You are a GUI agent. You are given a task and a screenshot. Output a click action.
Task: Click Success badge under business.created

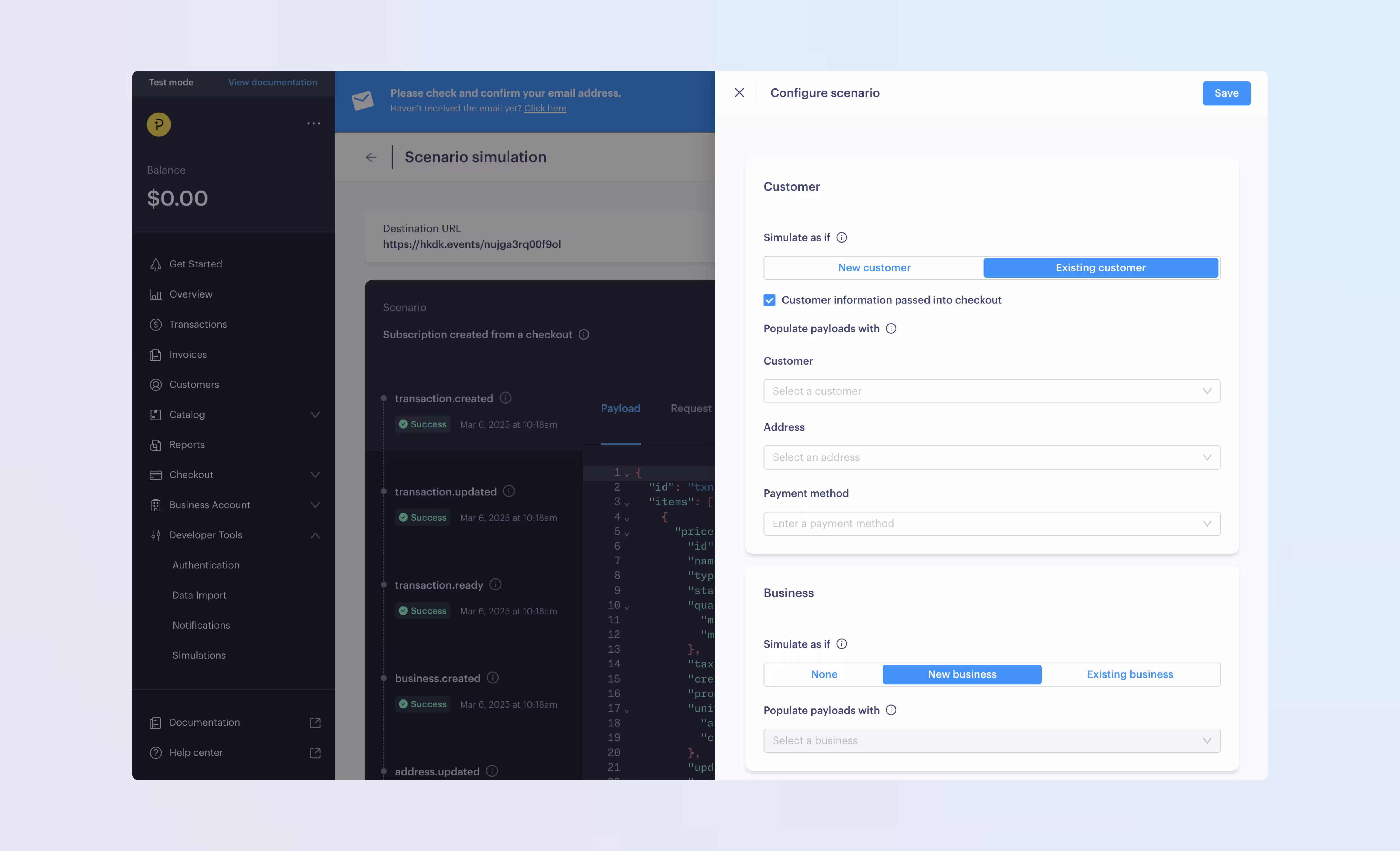tap(423, 704)
